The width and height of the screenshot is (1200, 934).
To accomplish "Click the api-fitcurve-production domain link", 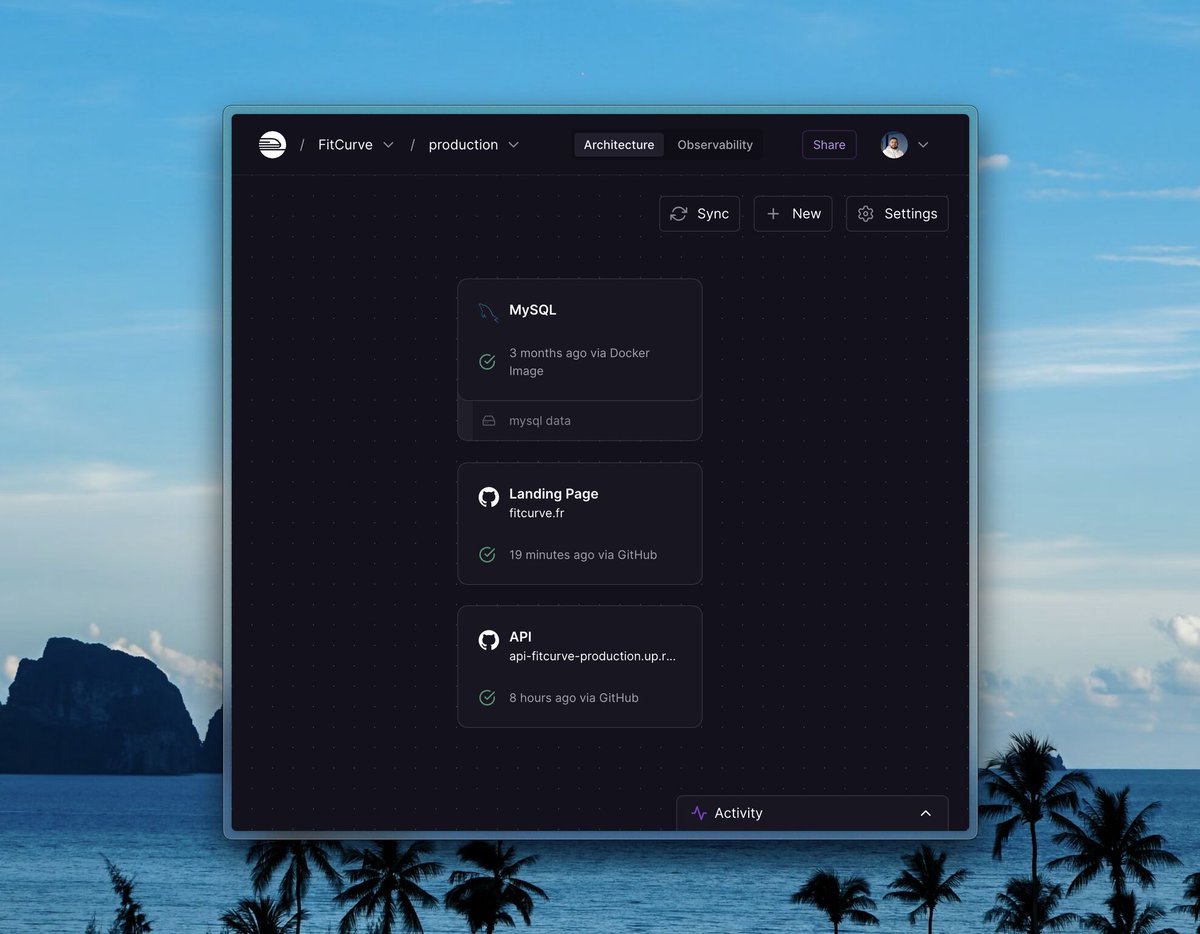I will tap(592, 656).
